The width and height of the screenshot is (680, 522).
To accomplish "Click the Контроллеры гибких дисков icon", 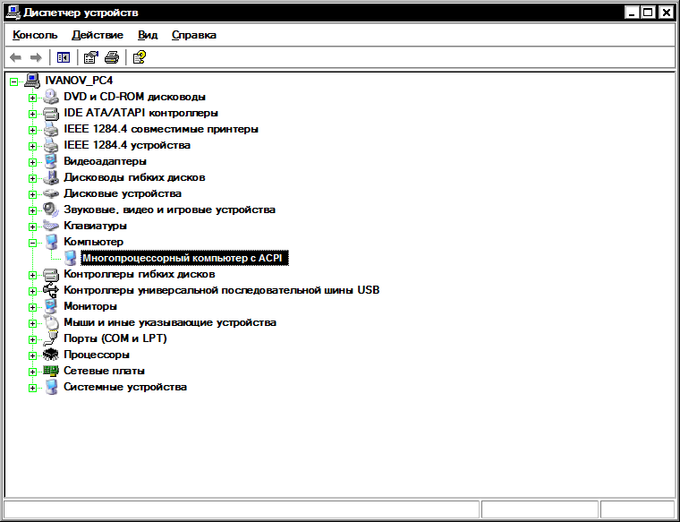I will [51, 274].
